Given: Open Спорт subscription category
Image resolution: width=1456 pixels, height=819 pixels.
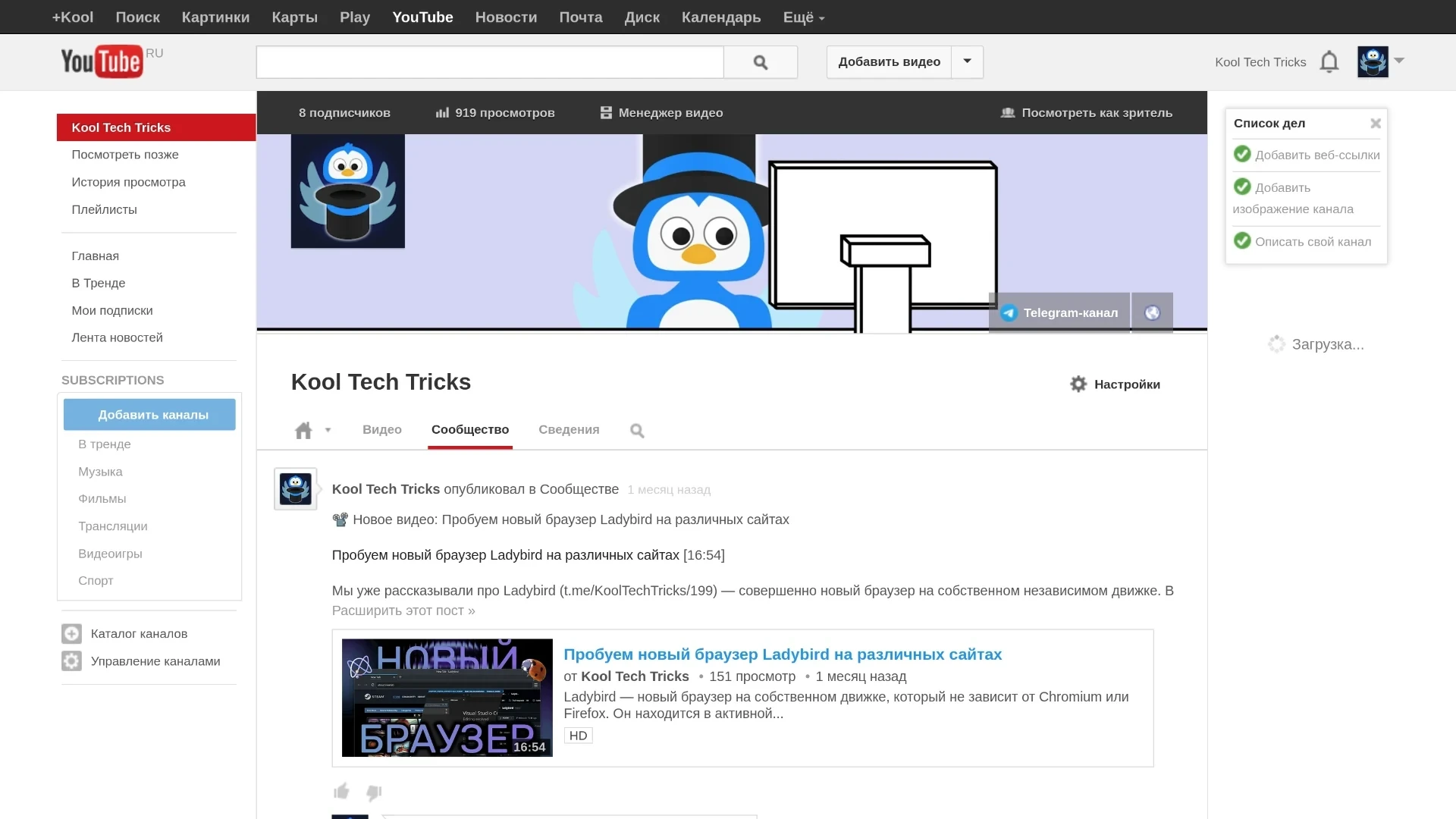Looking at the screenshot, I should click(96, 581).
